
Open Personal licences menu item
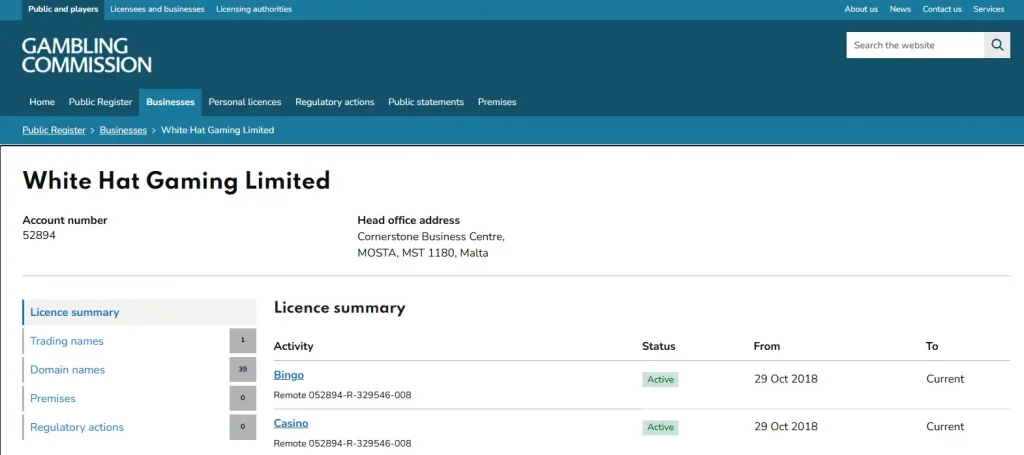[x=245, y=102]
